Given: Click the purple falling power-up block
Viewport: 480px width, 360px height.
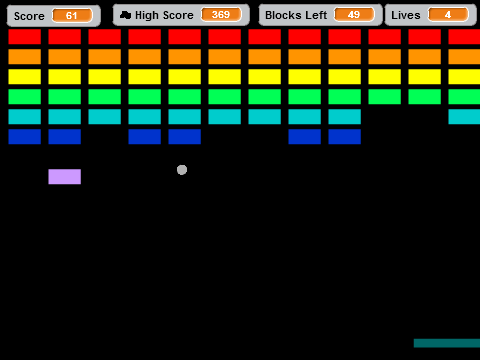Looking at the screenshot, I should tap(65, 177).
